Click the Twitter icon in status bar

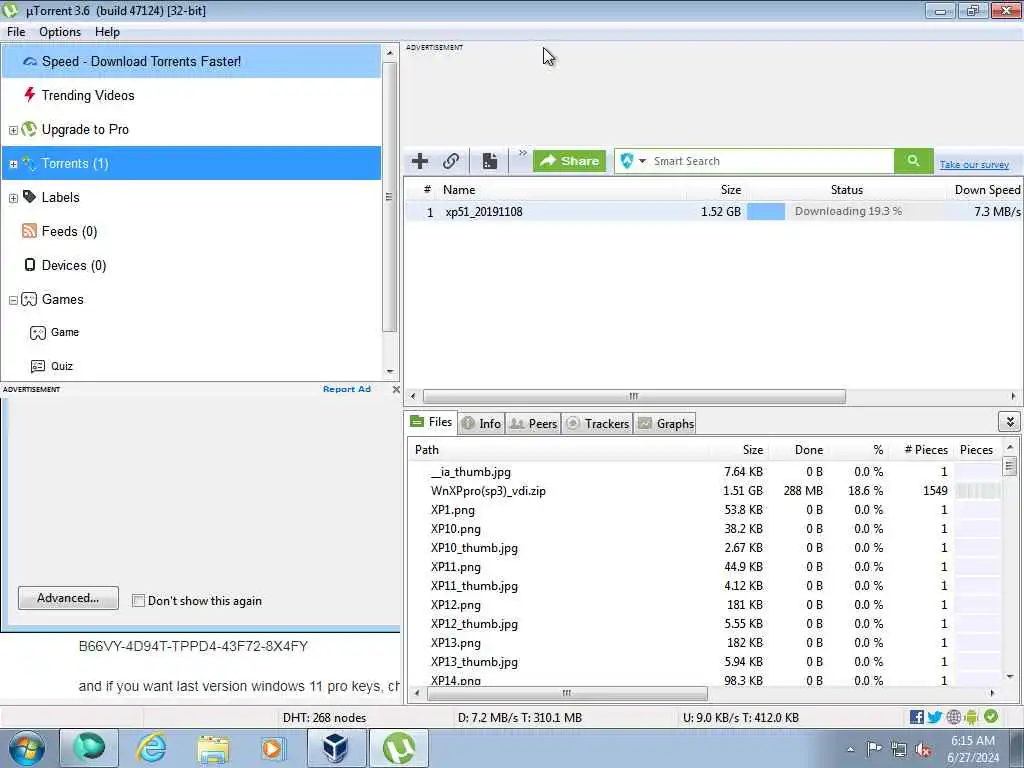tap(935, 717)
